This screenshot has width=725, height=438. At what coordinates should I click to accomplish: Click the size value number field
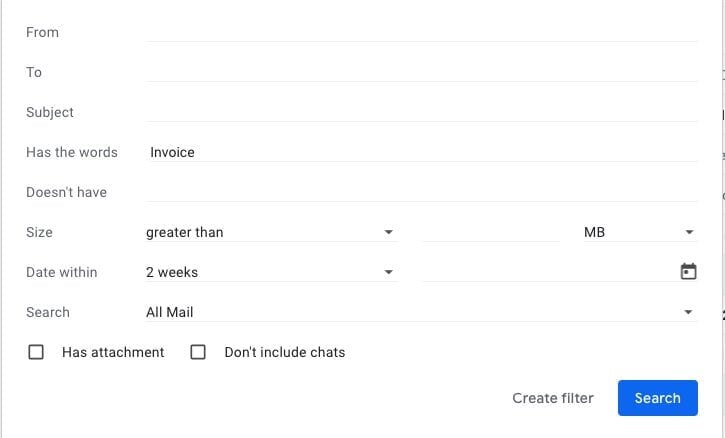click(491, 232)
